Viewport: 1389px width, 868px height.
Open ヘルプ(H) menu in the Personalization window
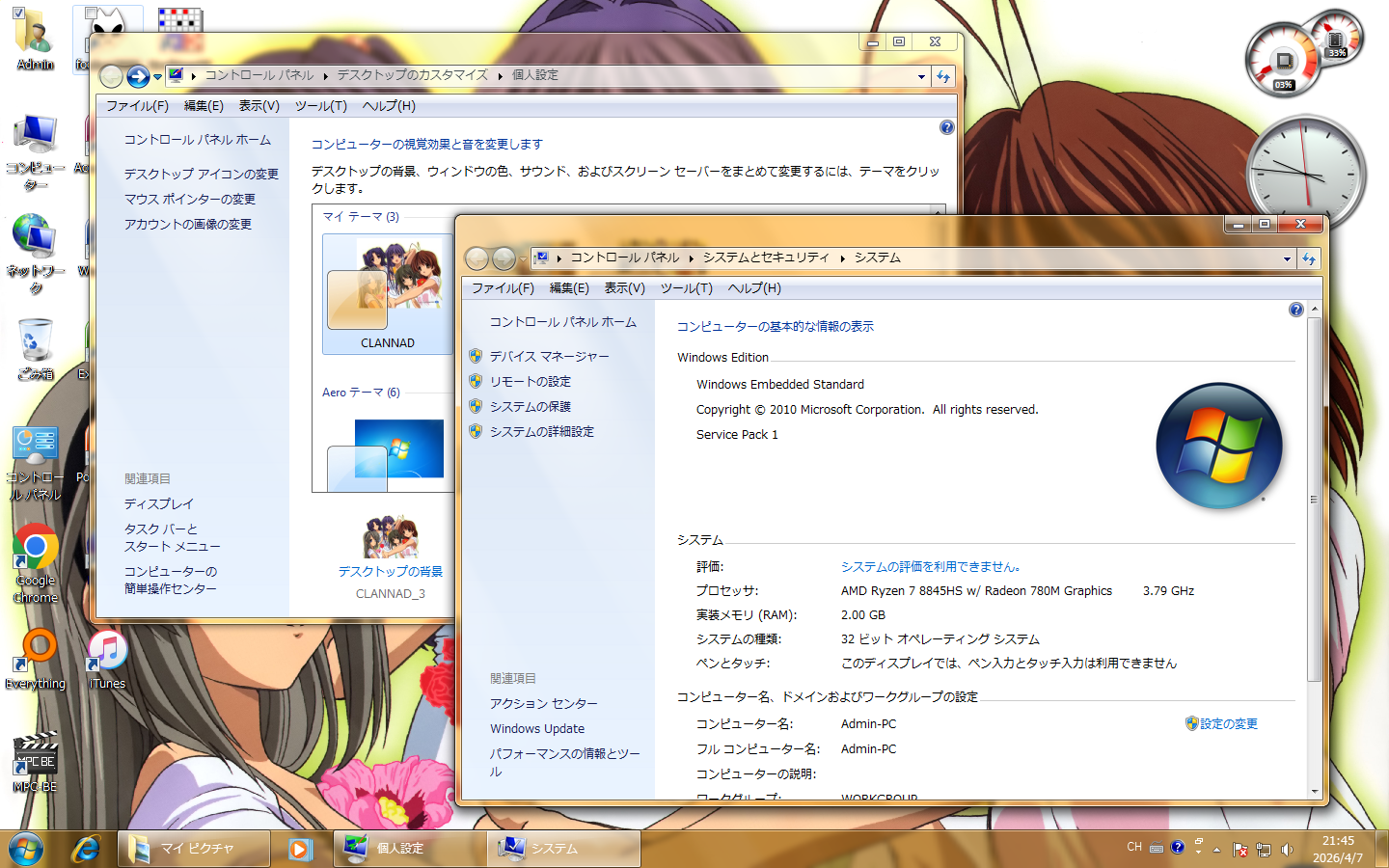click(389, 106)
